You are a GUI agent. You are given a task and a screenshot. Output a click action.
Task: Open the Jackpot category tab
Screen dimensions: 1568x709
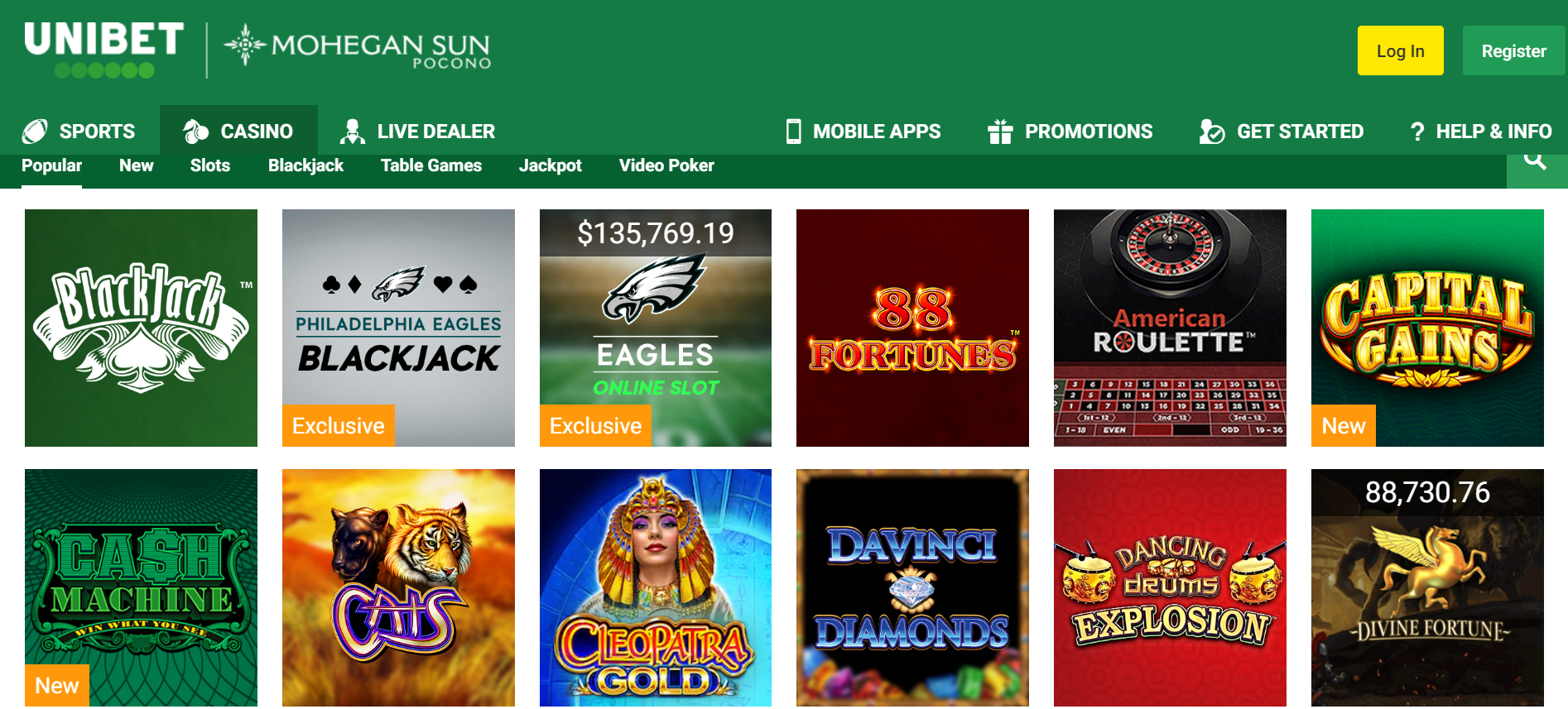(551, 165)
